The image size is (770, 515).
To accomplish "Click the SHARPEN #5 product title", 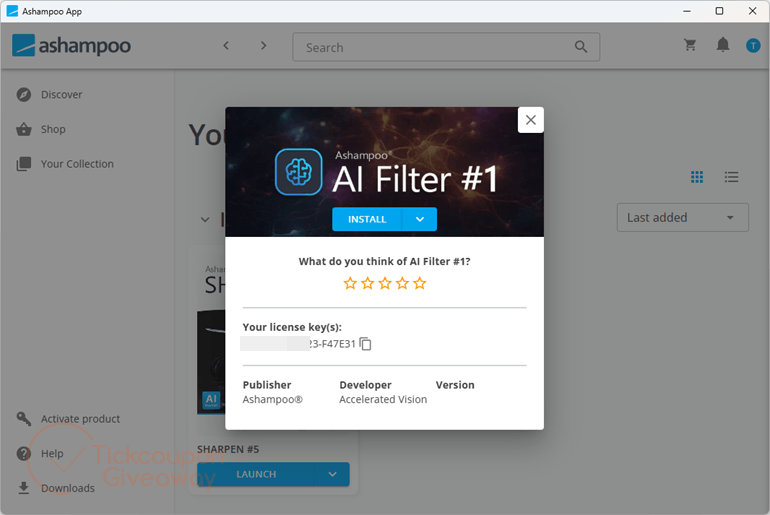I will (228, 449).
